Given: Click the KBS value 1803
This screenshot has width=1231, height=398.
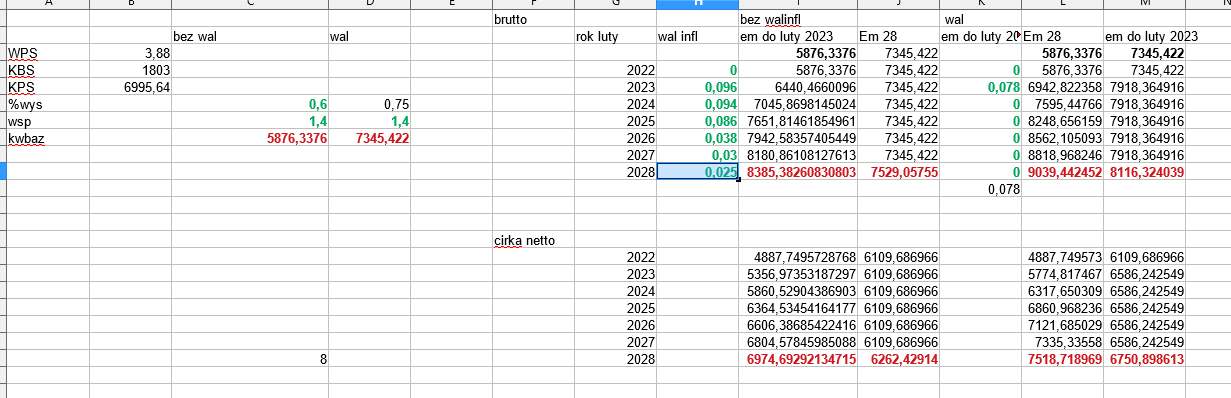Looking at the screenshot, I should point(130,70).
